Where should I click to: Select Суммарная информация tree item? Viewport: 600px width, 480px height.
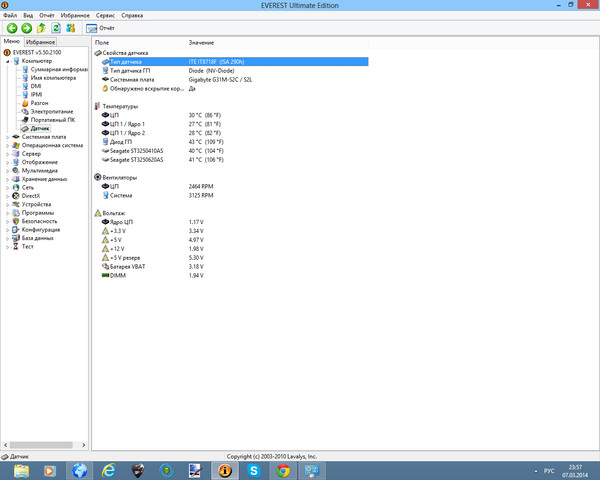(59, 69)
